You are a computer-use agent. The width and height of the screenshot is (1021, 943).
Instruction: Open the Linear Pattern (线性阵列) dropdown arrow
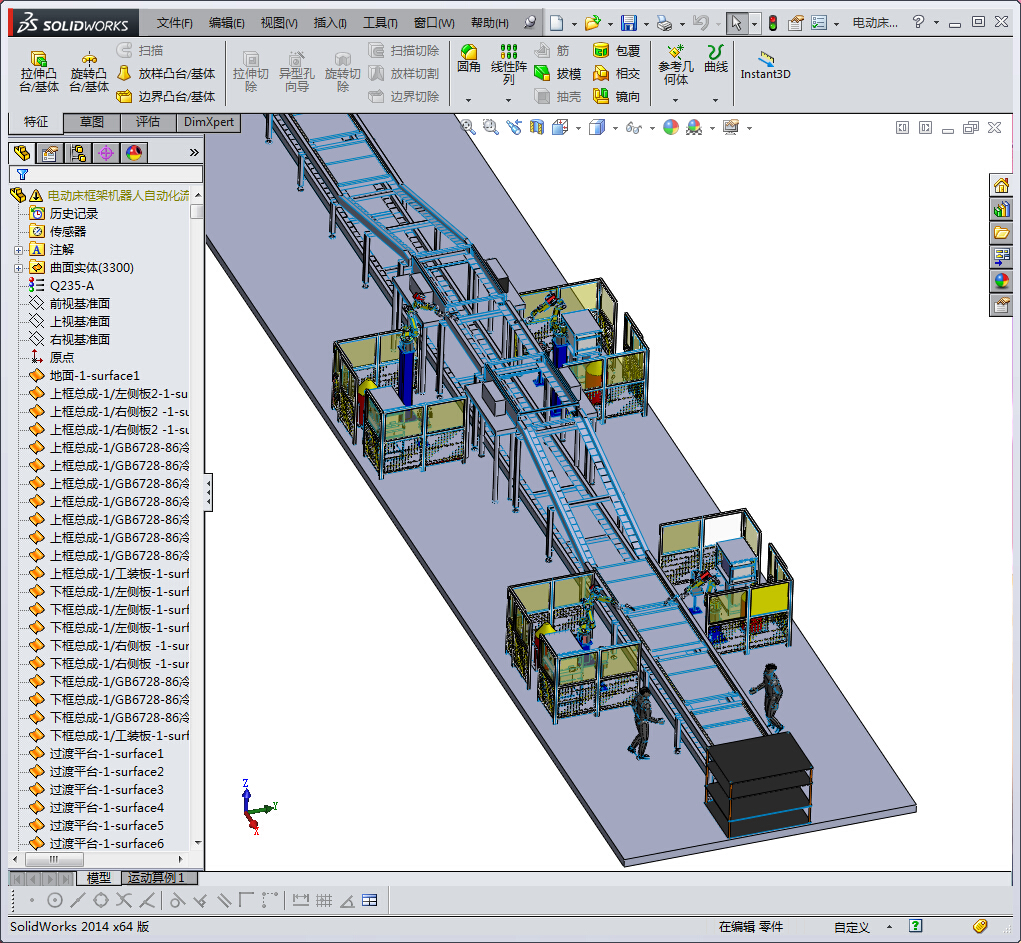(508, 100)
